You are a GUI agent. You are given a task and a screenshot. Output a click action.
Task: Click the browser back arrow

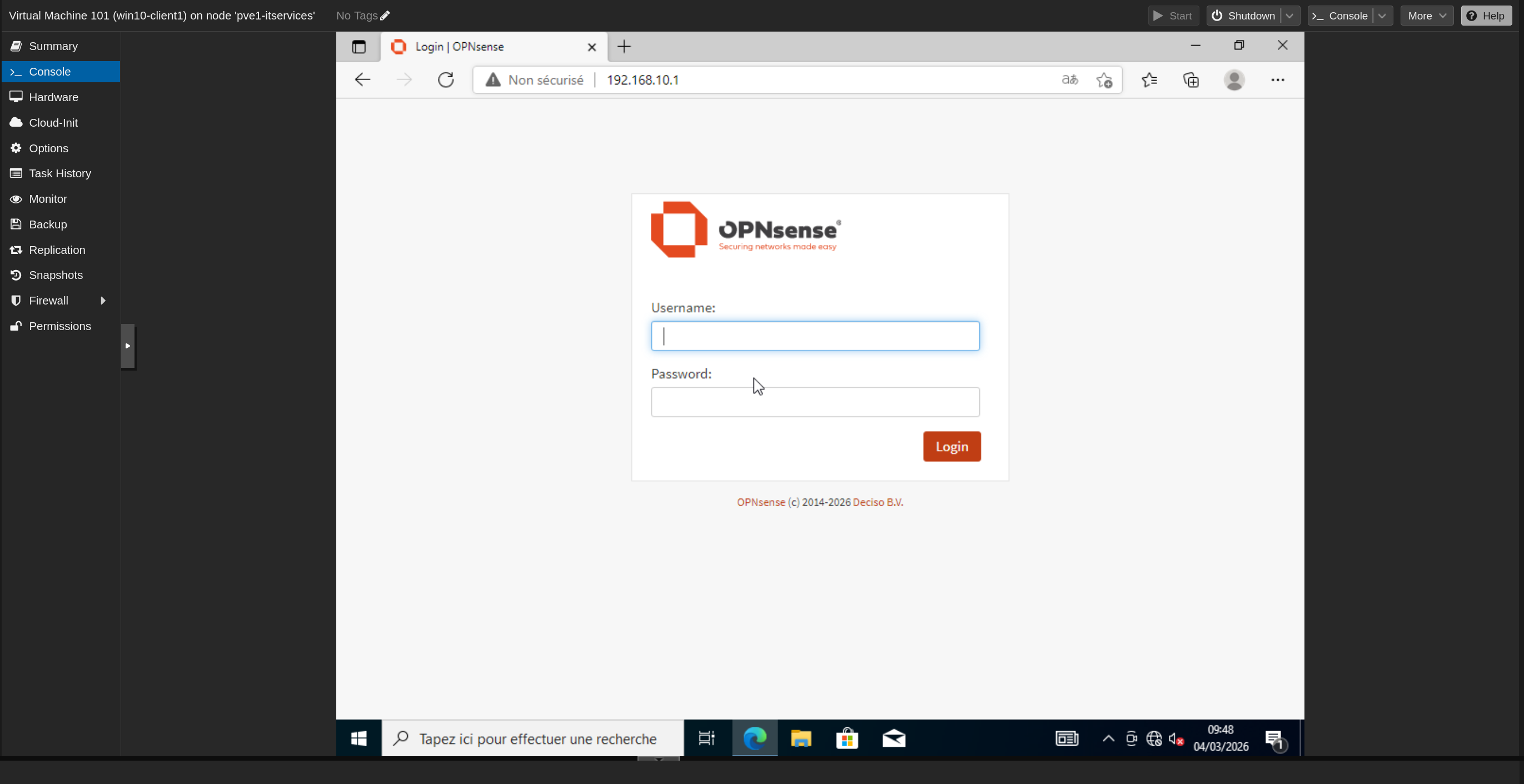362,80
